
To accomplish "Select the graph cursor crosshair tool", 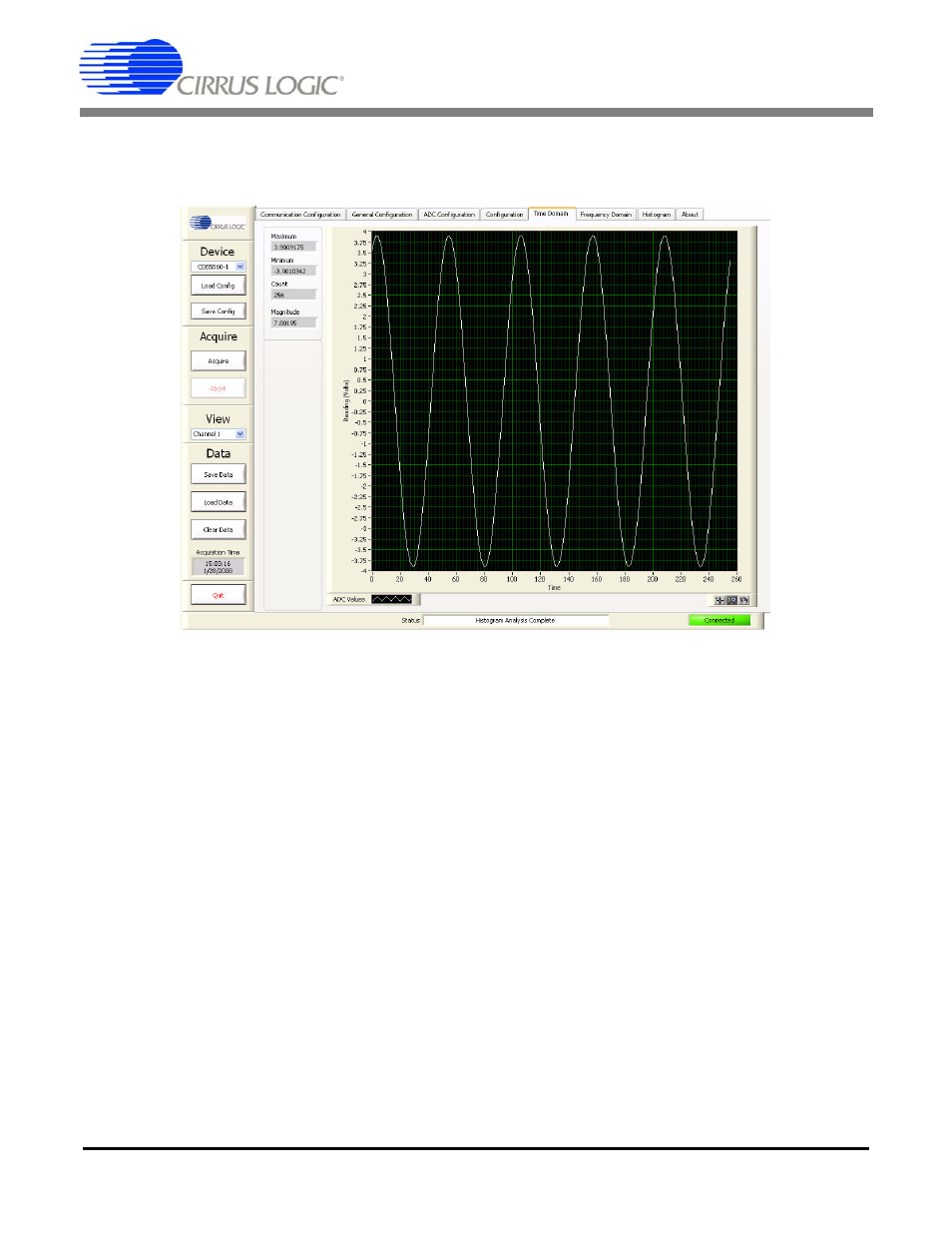I will click(719, 600).
